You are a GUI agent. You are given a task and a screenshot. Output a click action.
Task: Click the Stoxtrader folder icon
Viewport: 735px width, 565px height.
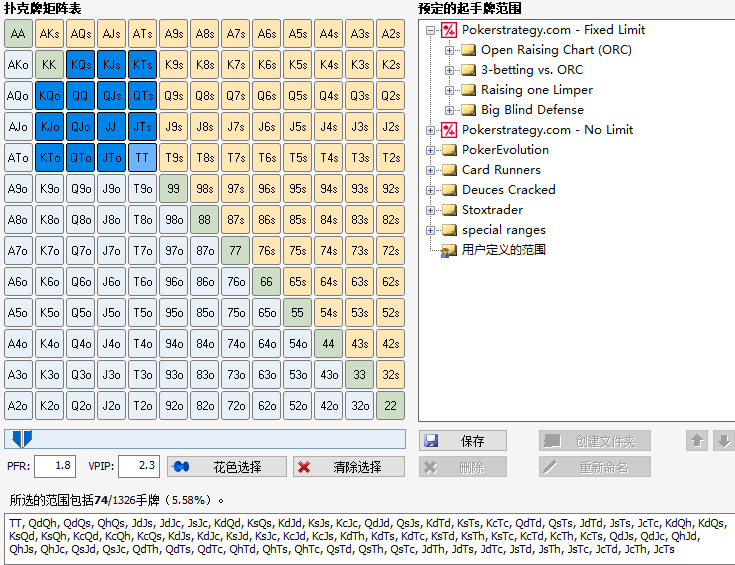(x=450, y=210)
